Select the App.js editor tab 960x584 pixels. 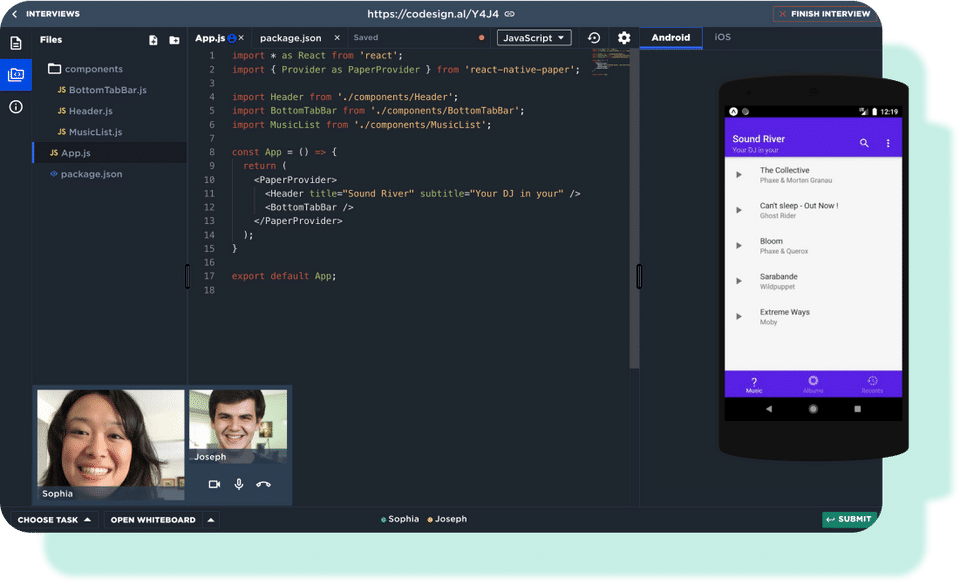pos(210,38)
